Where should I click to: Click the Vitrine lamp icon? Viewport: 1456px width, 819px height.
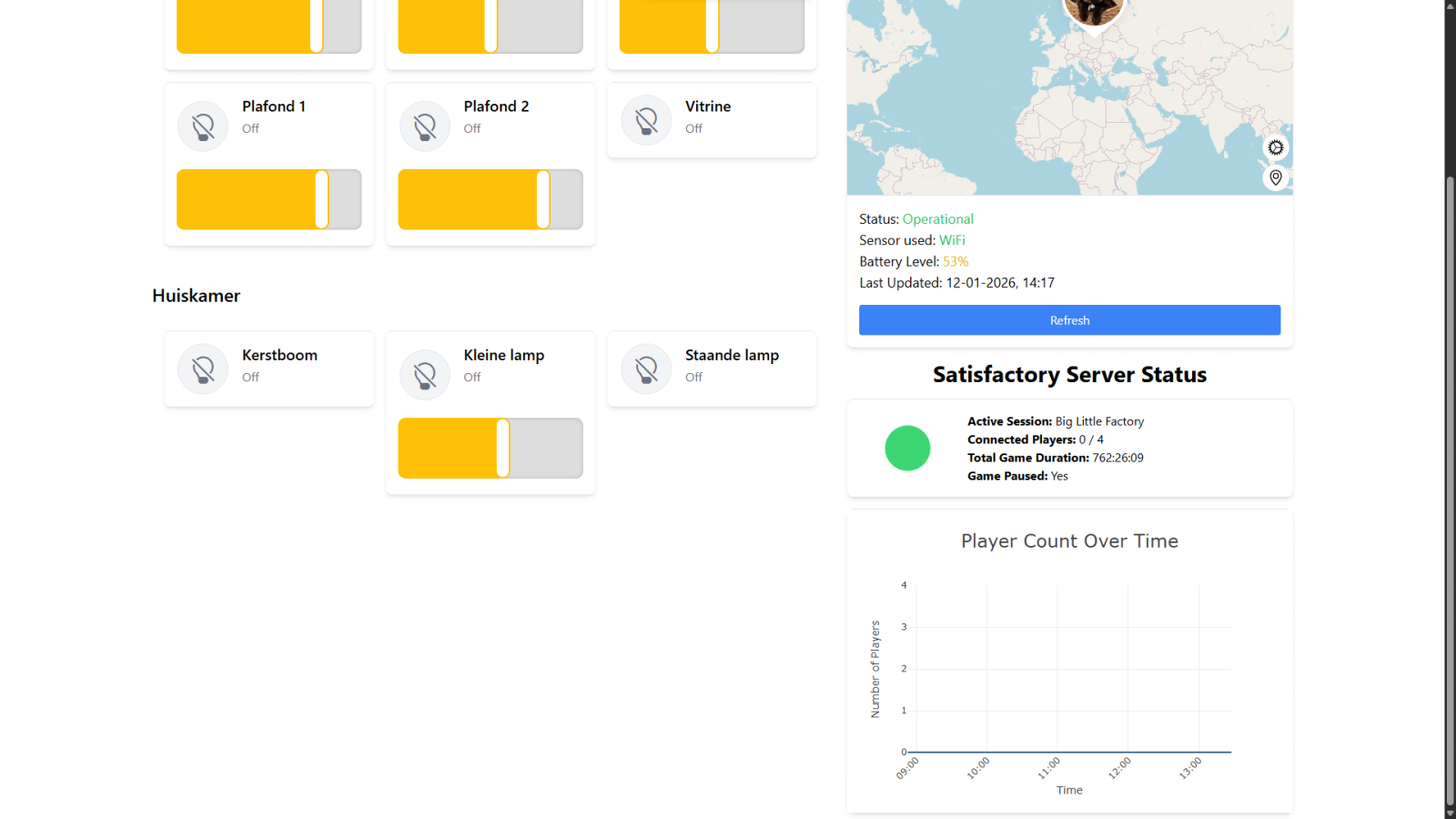click(x=645, y=119)
